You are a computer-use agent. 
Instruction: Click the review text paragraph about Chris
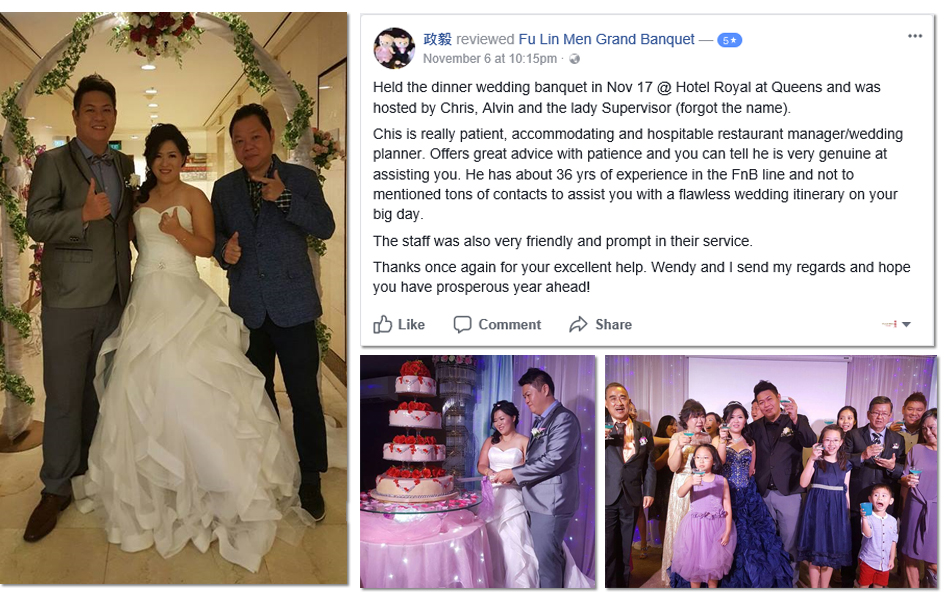[x=637, y=174]
